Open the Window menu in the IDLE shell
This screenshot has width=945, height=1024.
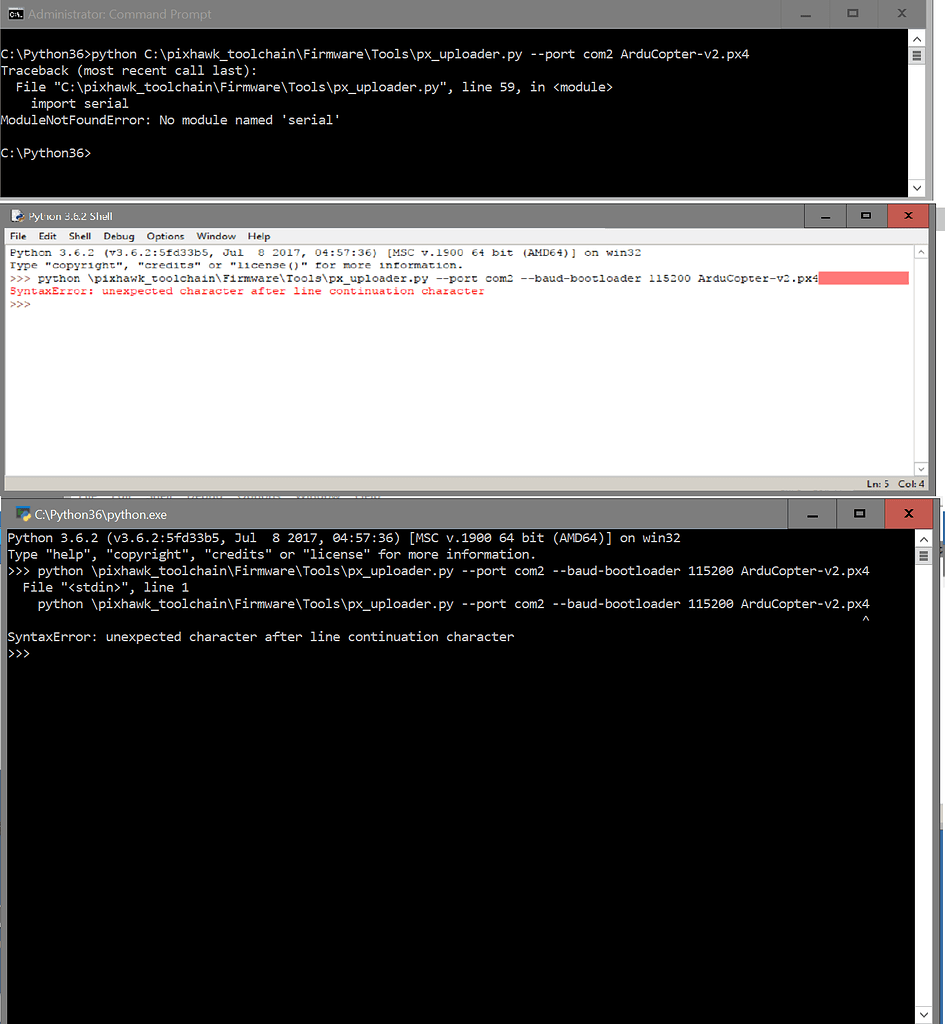216,236
